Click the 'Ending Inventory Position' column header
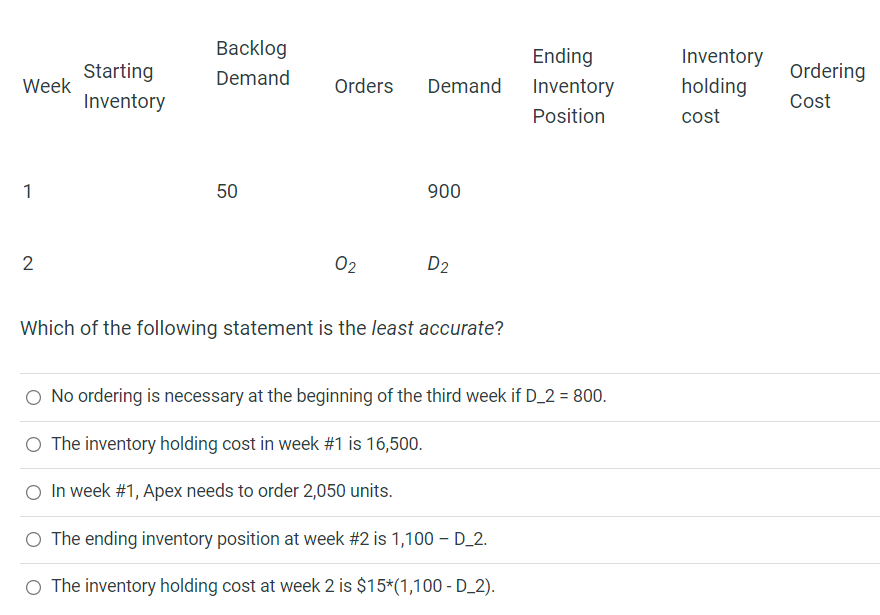 [572, 86]
